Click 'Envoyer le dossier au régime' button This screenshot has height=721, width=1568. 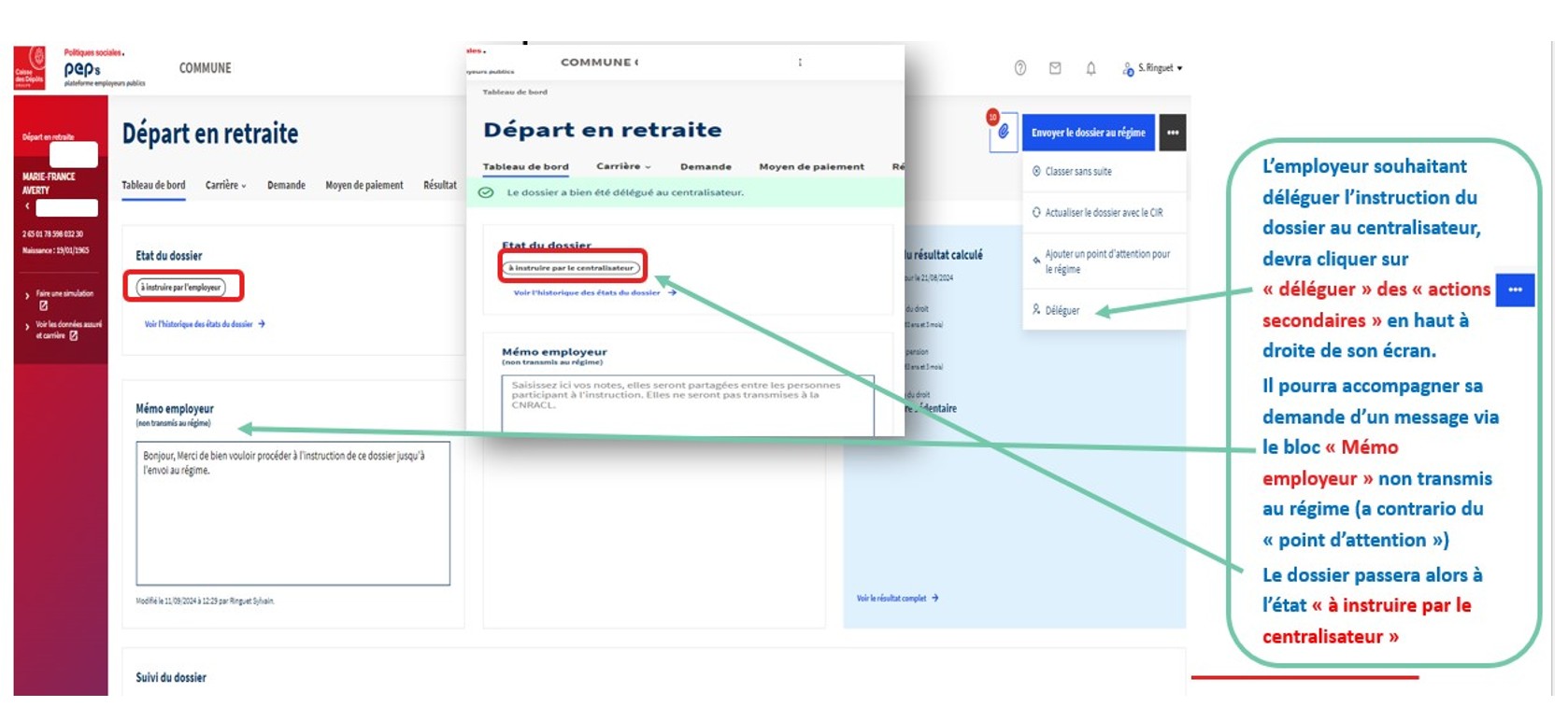(x=1088, y=133)
